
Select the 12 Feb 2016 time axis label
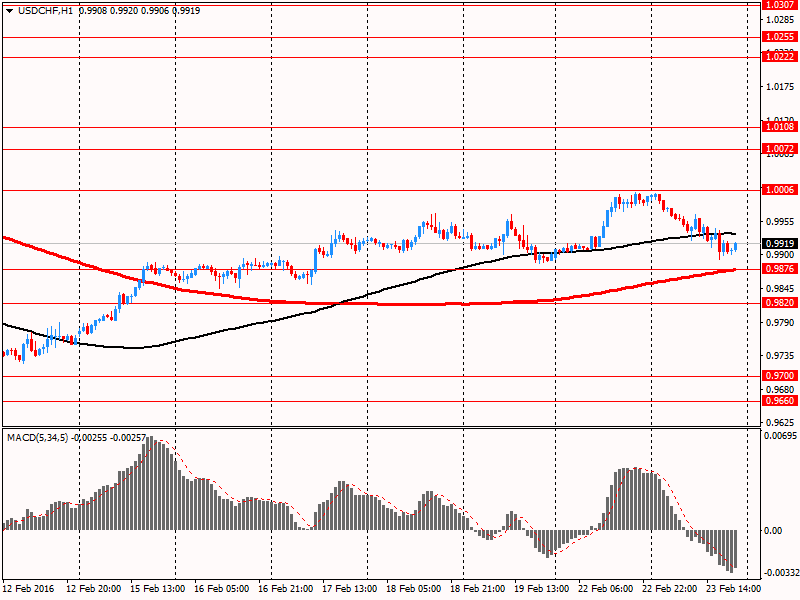(28, 588)
